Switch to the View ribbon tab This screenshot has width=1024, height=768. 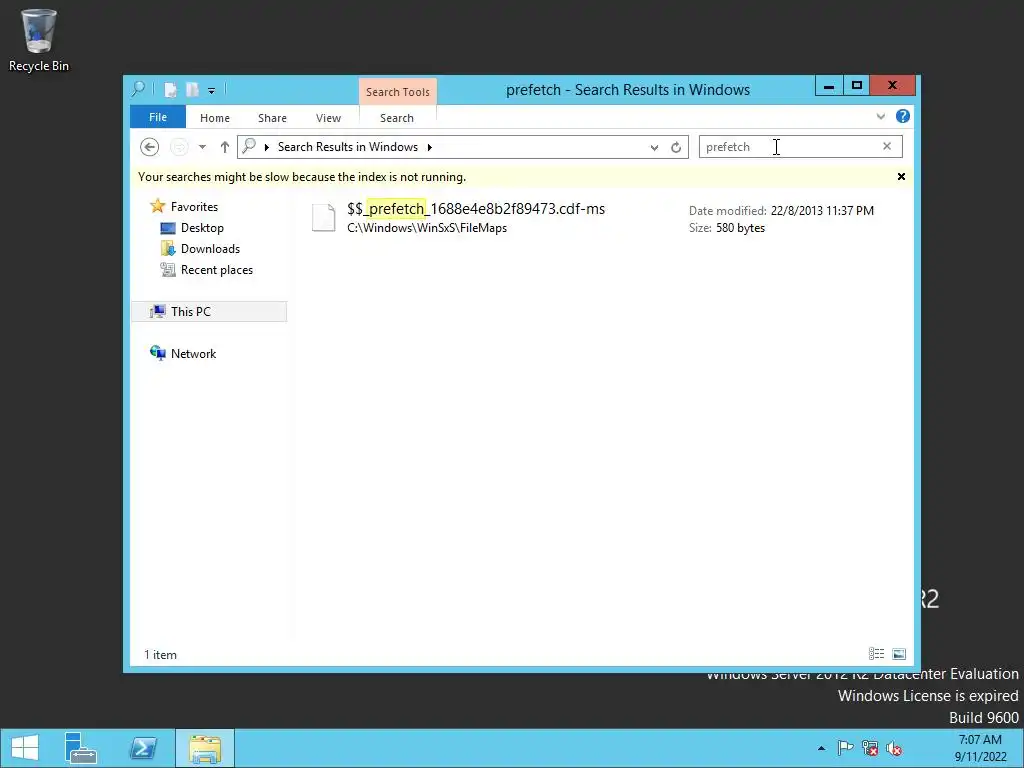point(328,118)
